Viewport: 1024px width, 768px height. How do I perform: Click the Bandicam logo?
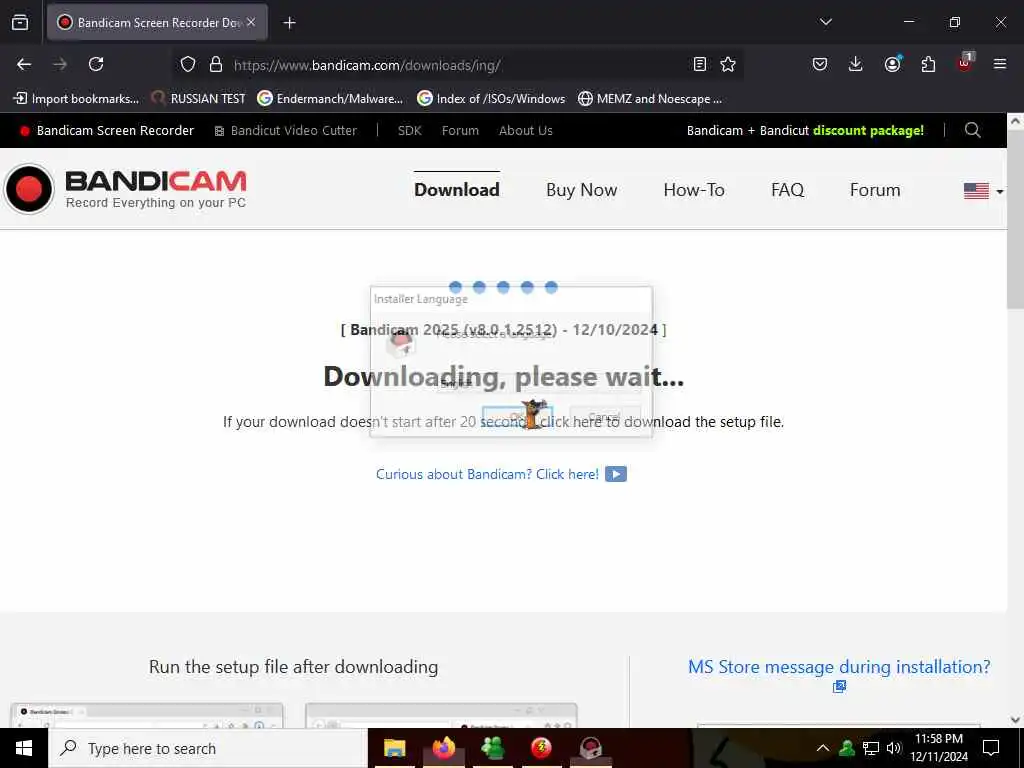[x=125, y=189]
